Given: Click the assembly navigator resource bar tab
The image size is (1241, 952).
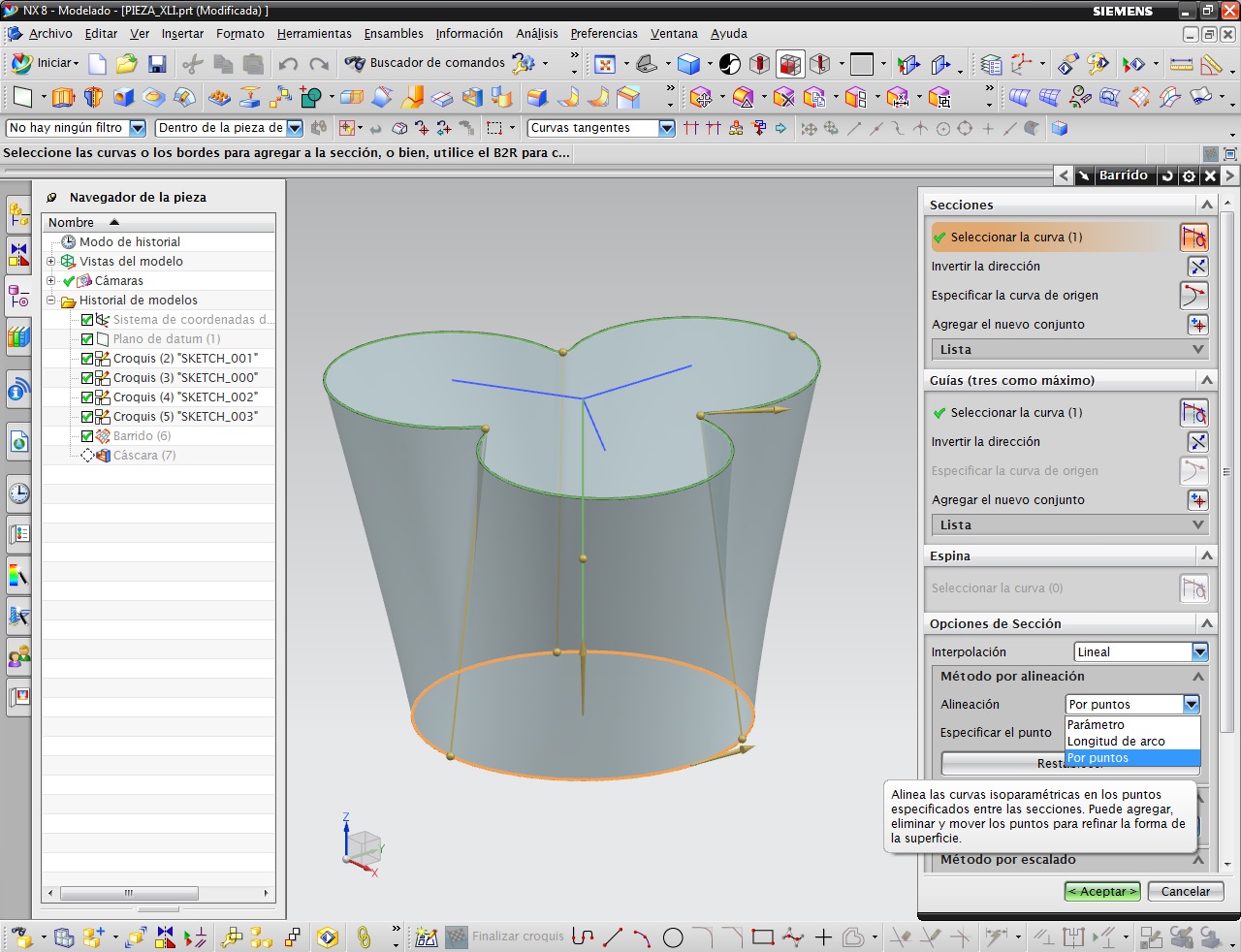Looking at the screenshot, I should coord(18,213).
